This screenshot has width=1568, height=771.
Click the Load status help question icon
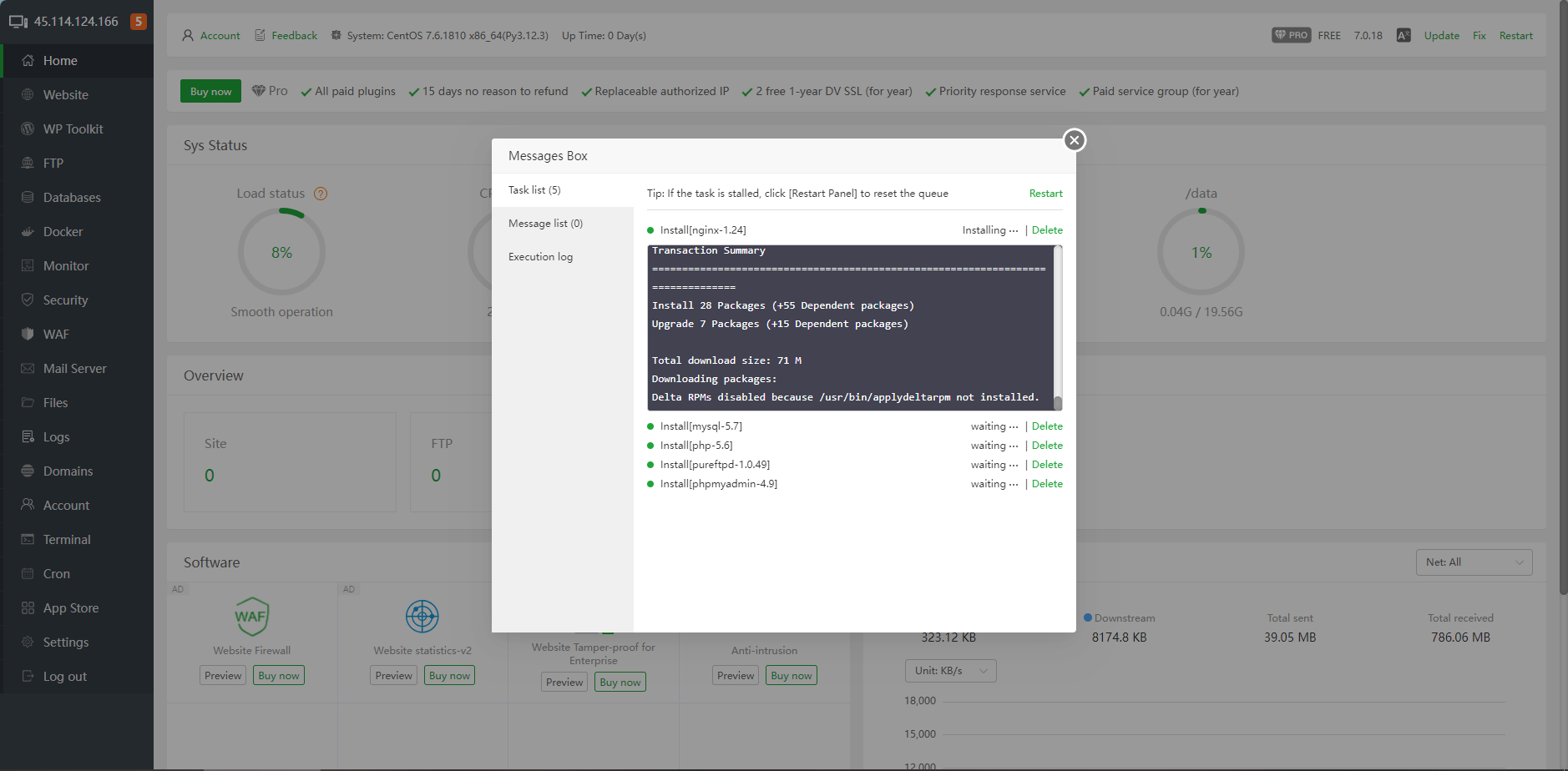pos(321,194)
